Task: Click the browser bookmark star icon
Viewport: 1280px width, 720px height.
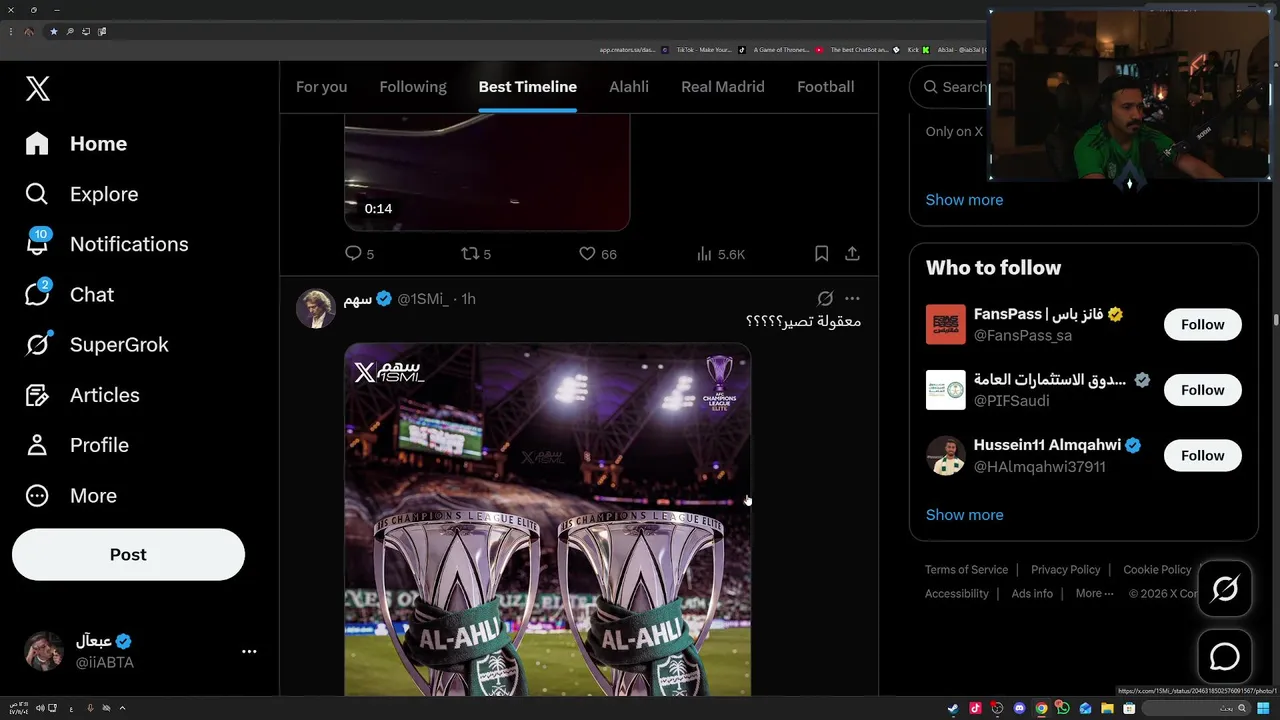Action: (x=54, y=31)
